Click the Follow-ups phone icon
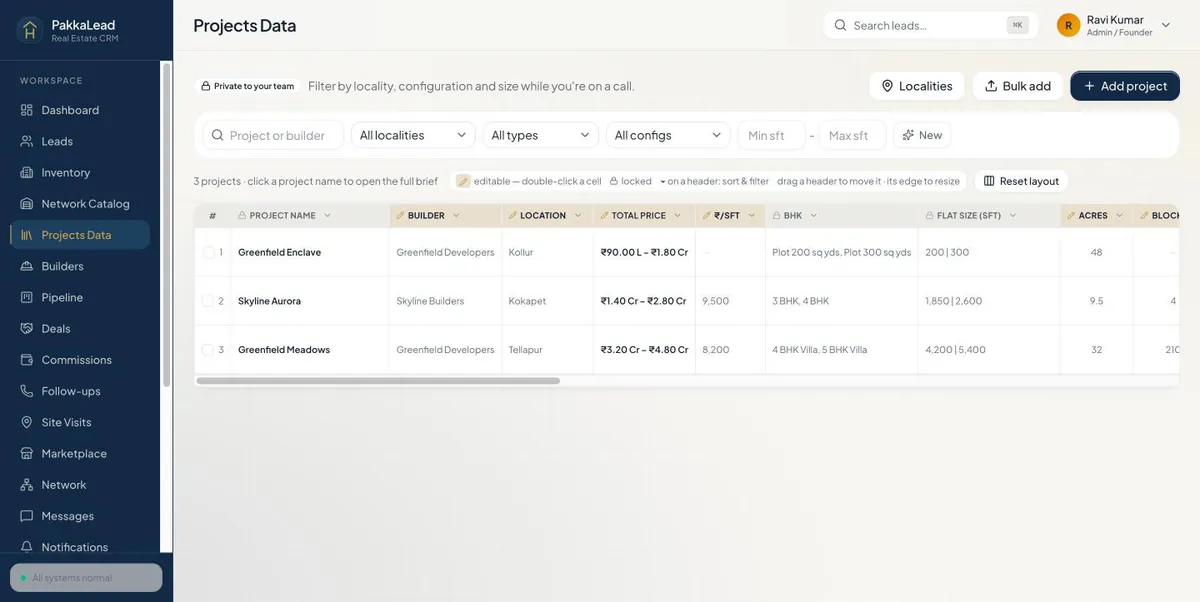1200x602 pixels. (27, 391)
